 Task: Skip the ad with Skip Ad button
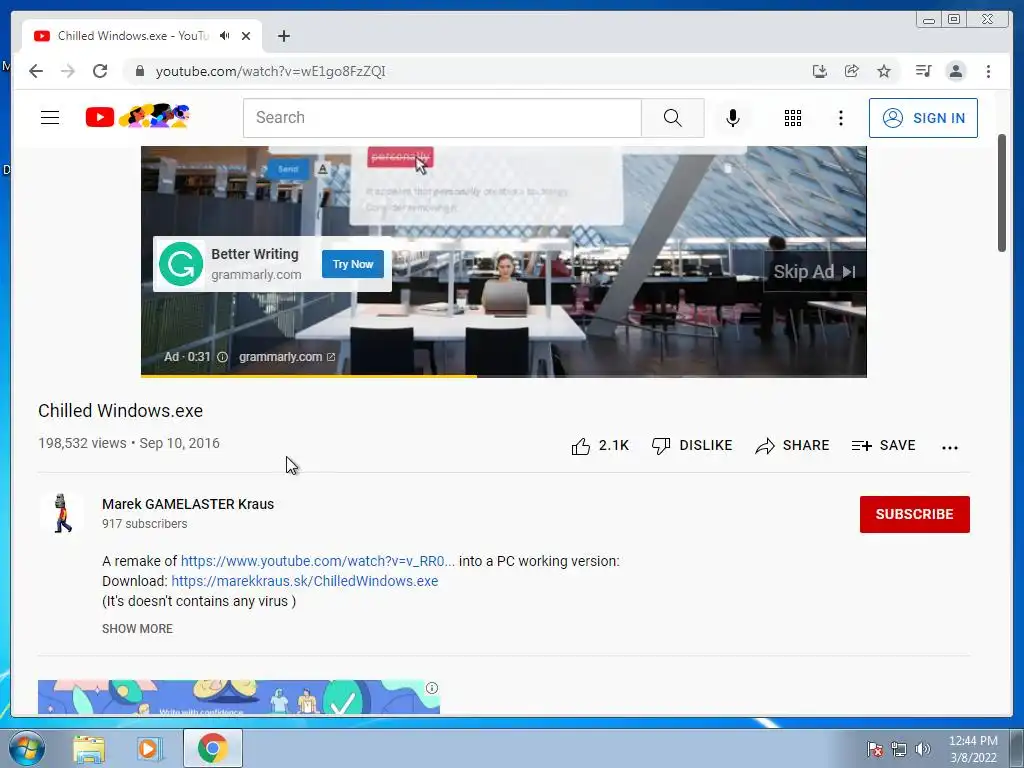[814, 272]
